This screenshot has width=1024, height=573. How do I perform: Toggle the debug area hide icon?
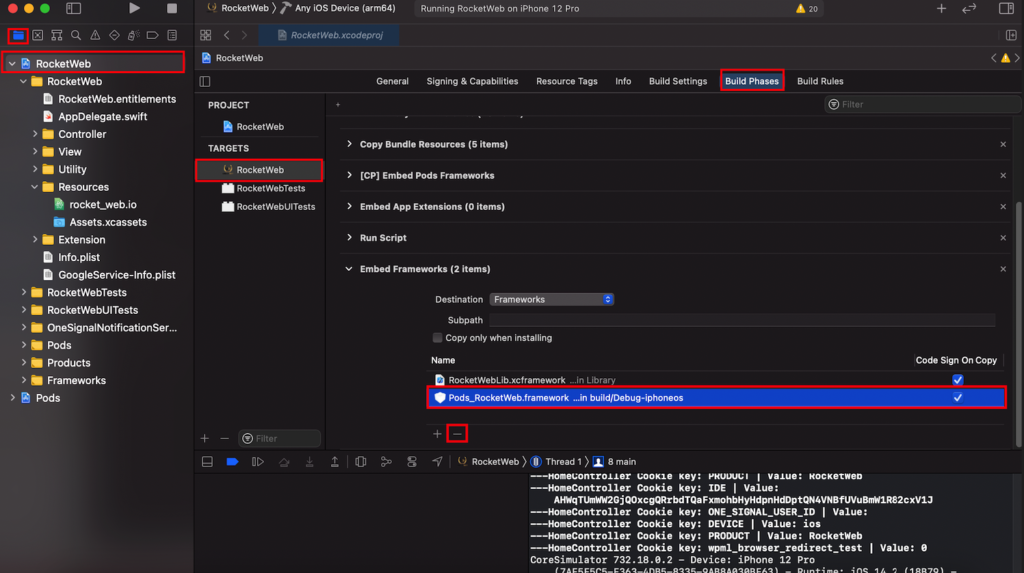[x=207, y=462]
